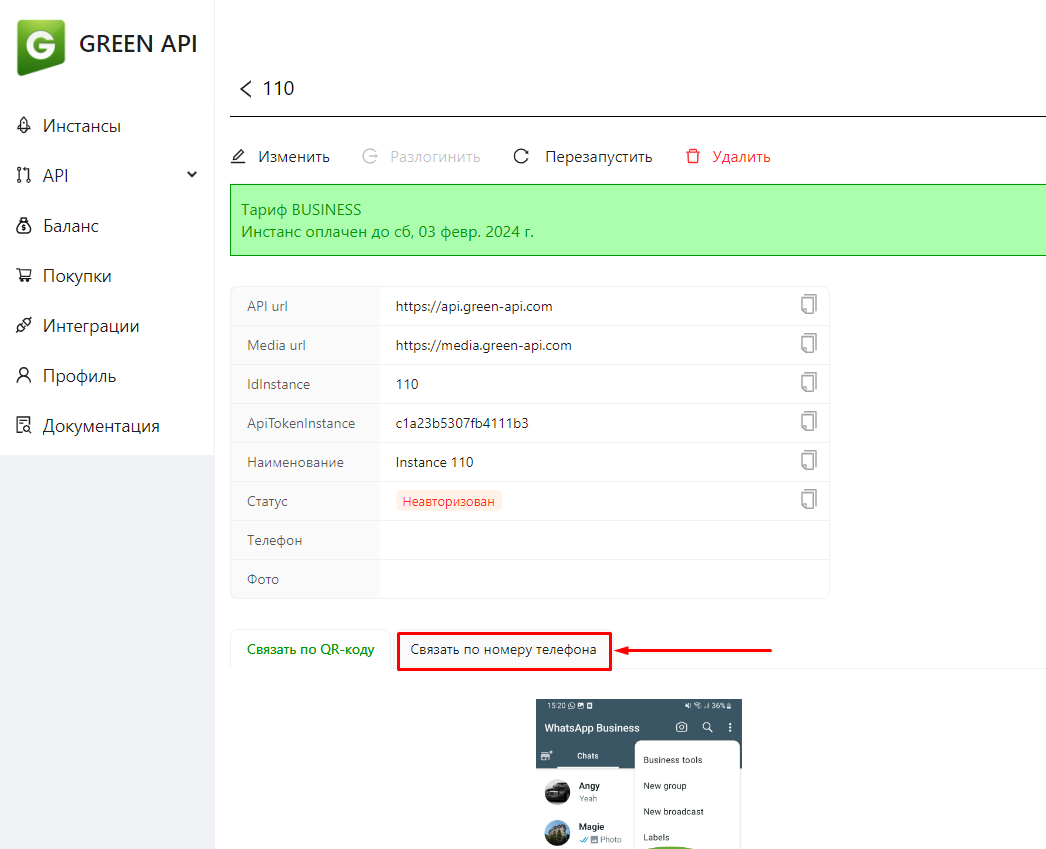Select the Связать по QR-коду tab
The height and width of the screenshot is (849, 1046).
pos(310,650)
